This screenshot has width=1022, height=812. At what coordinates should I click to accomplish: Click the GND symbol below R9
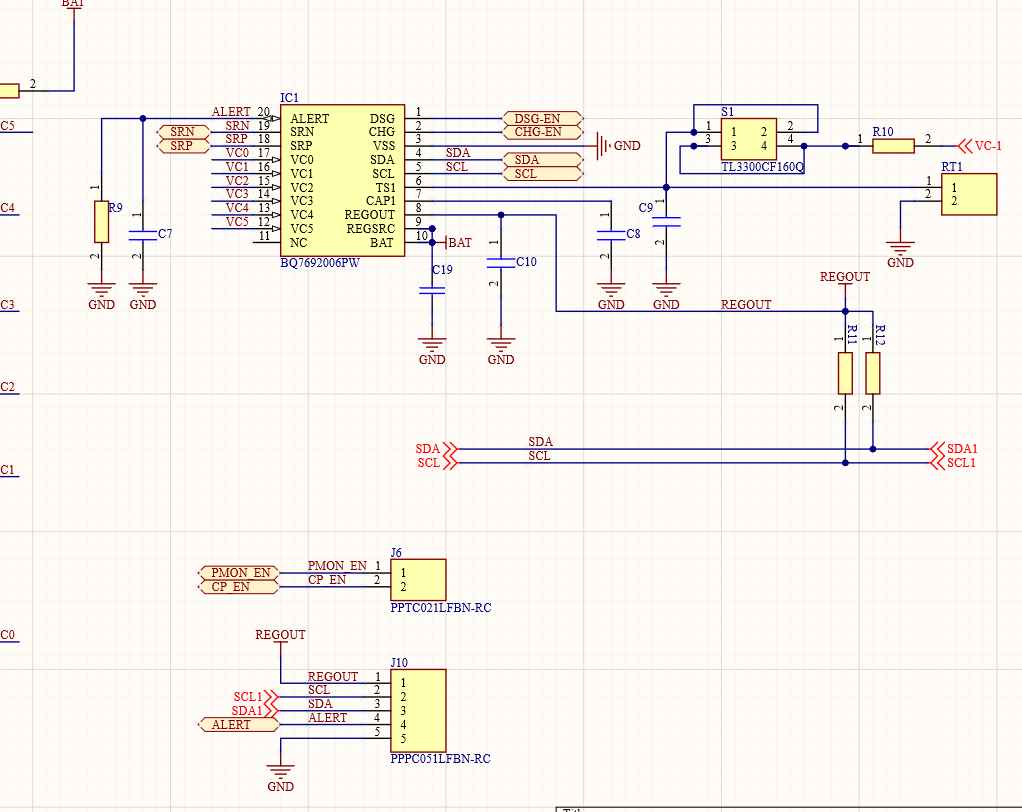[102, 297]
